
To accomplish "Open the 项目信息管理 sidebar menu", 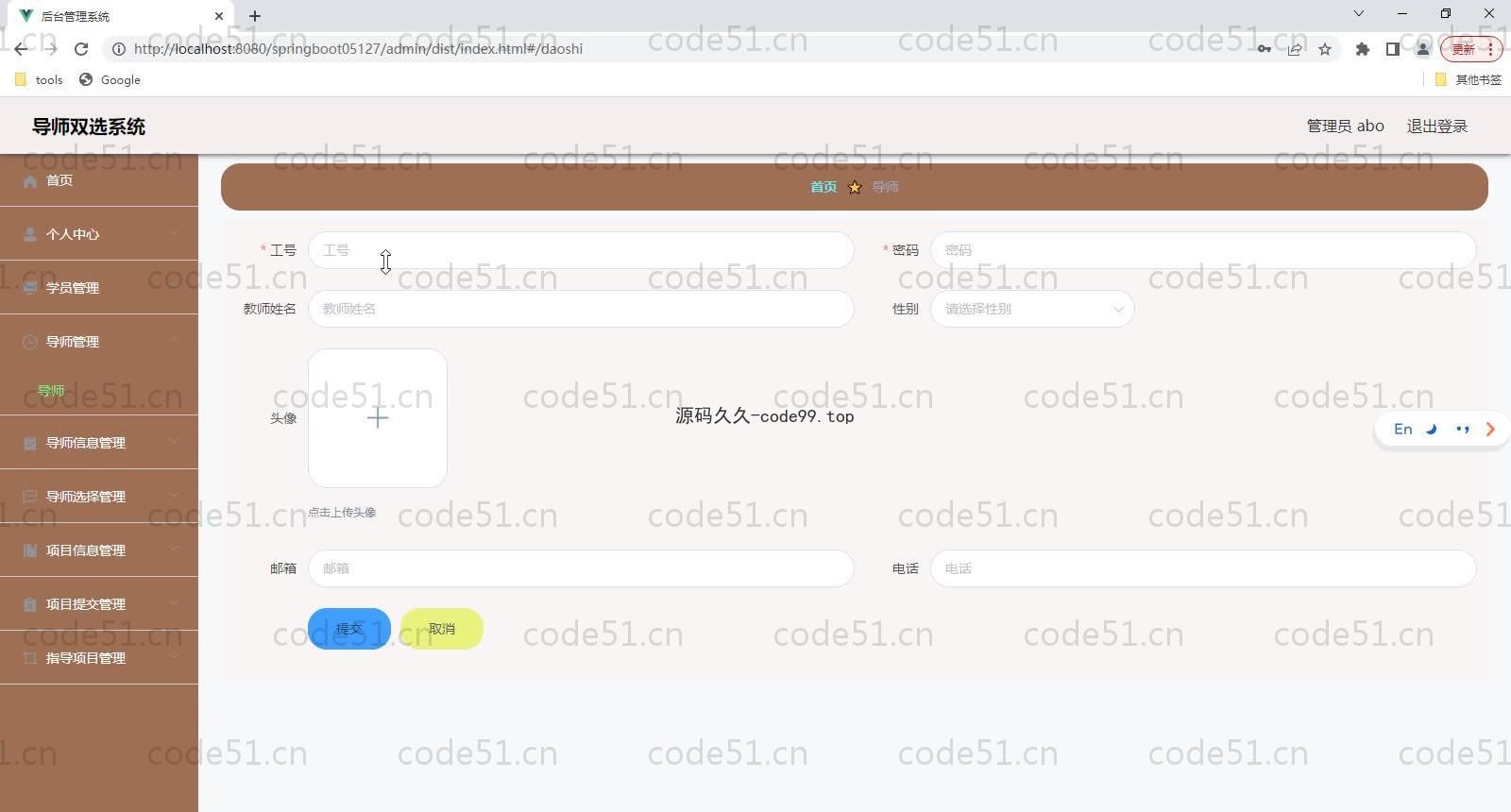I will (99, 550).
